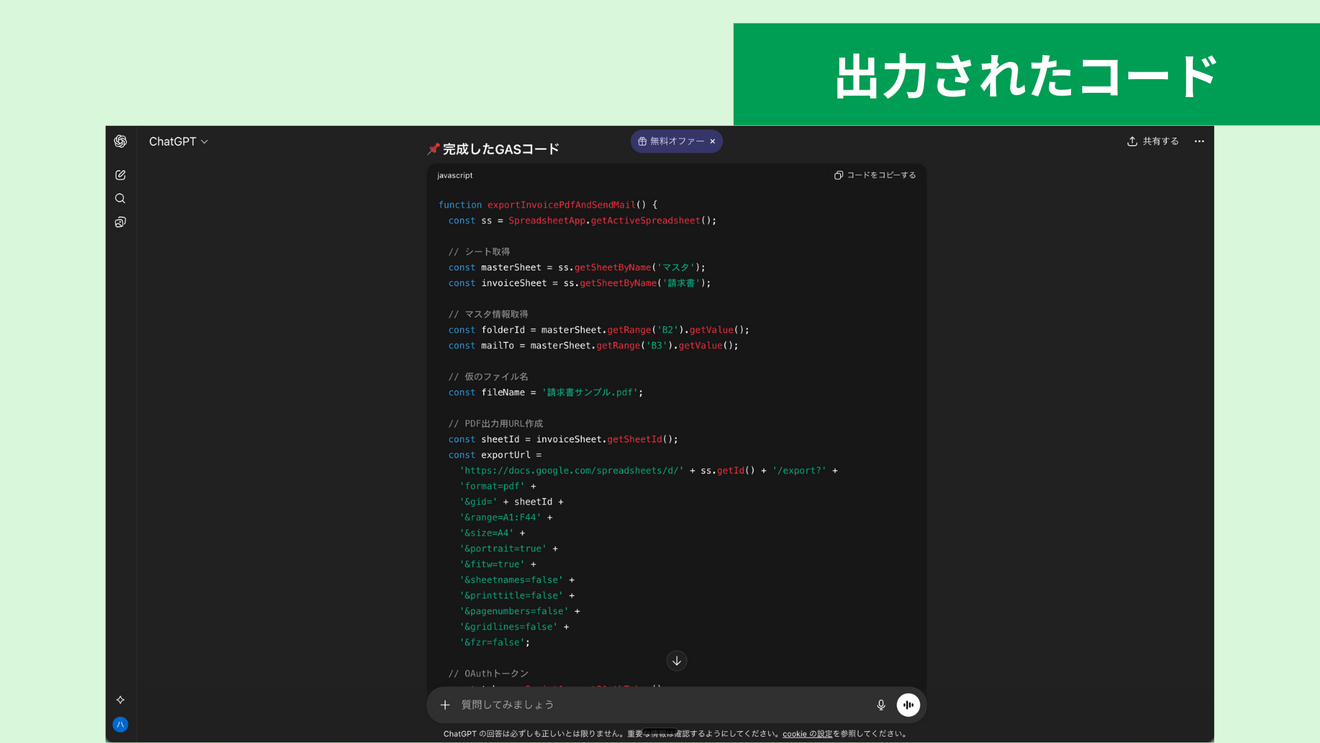
Task: Focus the 質問してみましょう message field
Action: click(x=660, y=705)
